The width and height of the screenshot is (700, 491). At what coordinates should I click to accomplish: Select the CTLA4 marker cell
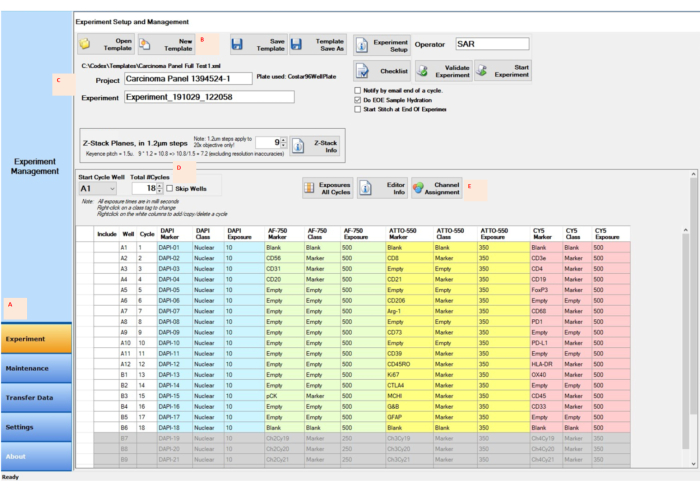[x=409, y=385]
